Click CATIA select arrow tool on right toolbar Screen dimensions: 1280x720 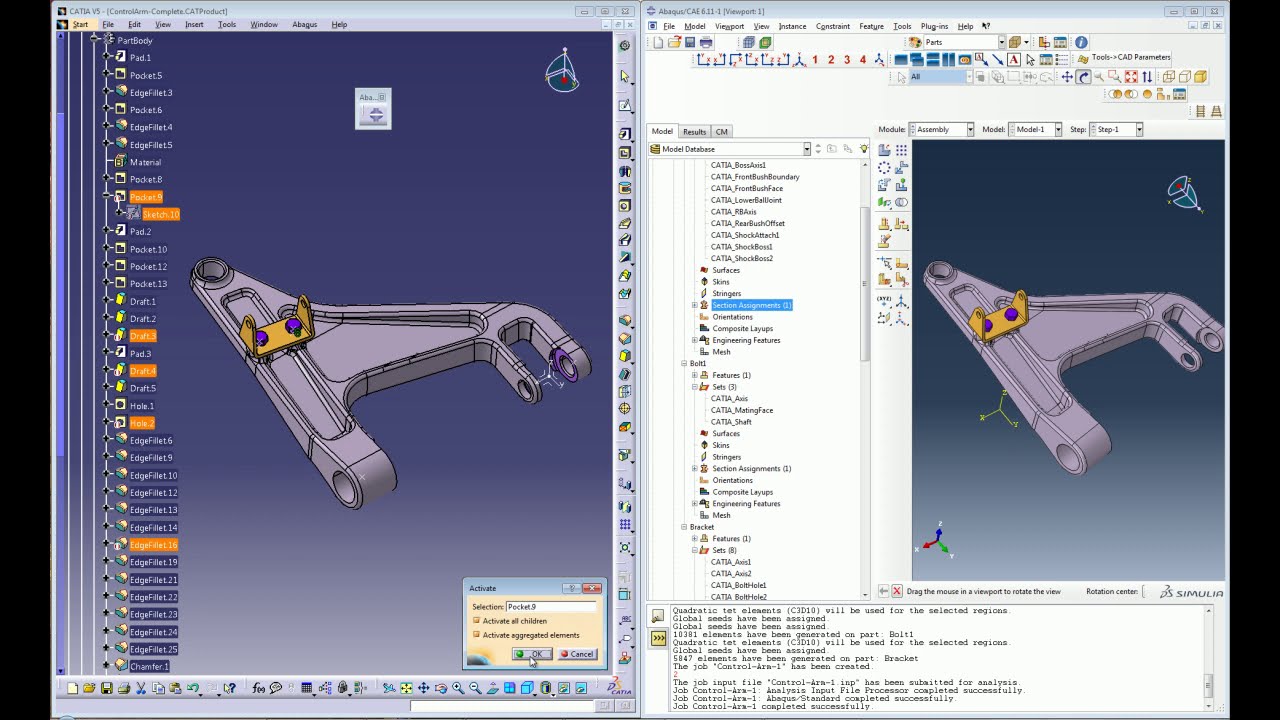coord(625,76)
